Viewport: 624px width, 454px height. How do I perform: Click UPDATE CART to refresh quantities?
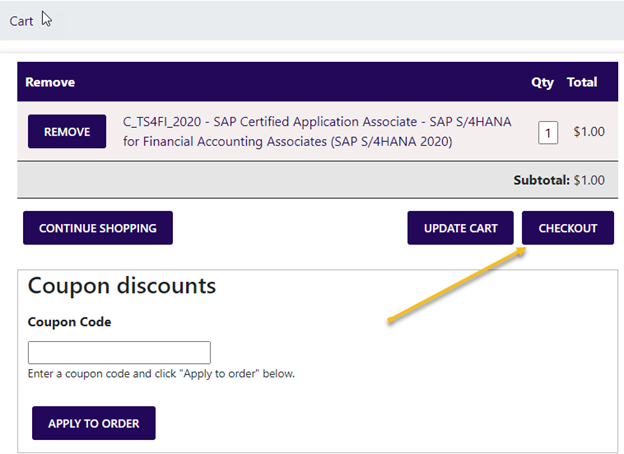(460, 228)
